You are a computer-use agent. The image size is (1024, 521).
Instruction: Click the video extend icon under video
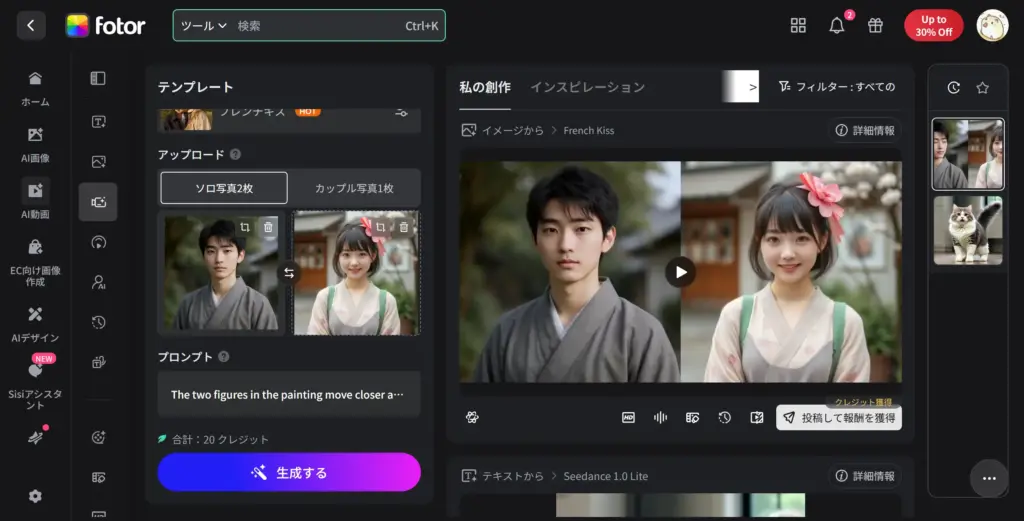756,417
